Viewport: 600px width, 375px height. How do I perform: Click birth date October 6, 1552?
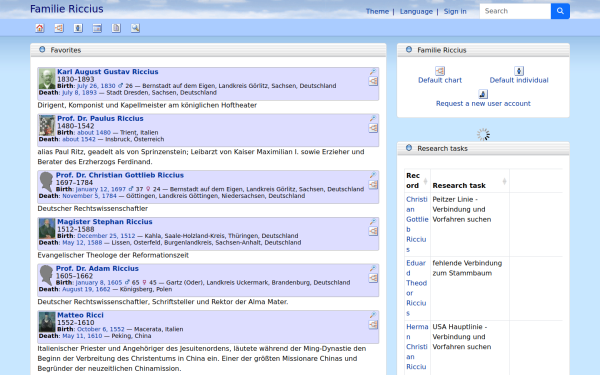click(x=101, y=329)
